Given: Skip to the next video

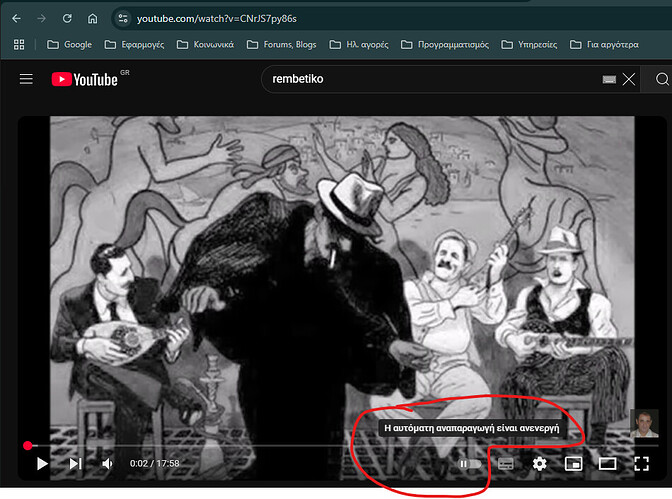Looking at the screenshot, I should (75, 463).
